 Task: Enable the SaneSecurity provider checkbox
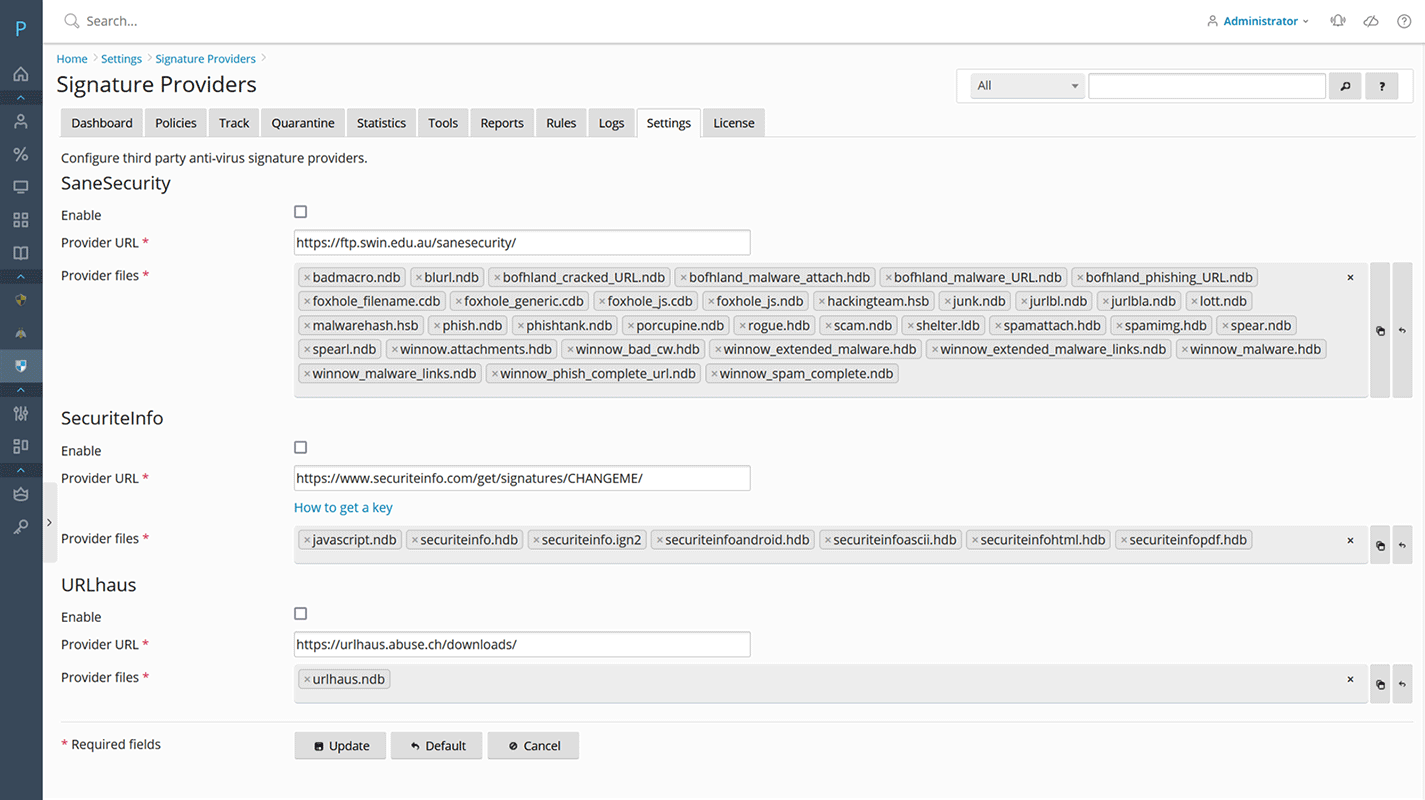300,212
